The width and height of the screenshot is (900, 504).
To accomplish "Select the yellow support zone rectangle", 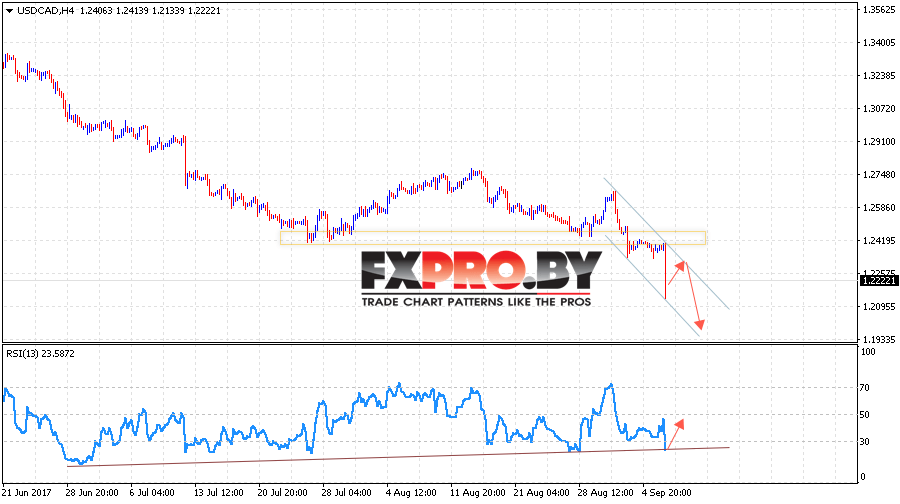I will point(492,238).
